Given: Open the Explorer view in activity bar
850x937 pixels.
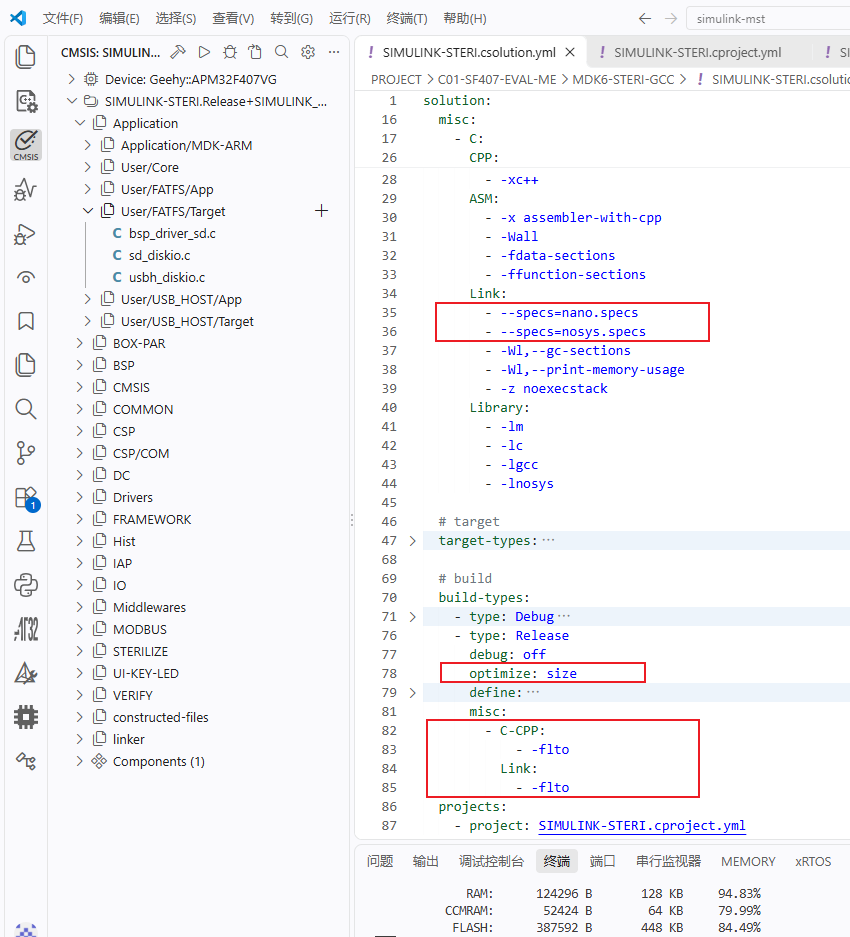Looking at the screenshot, I should tap(25, 57).
